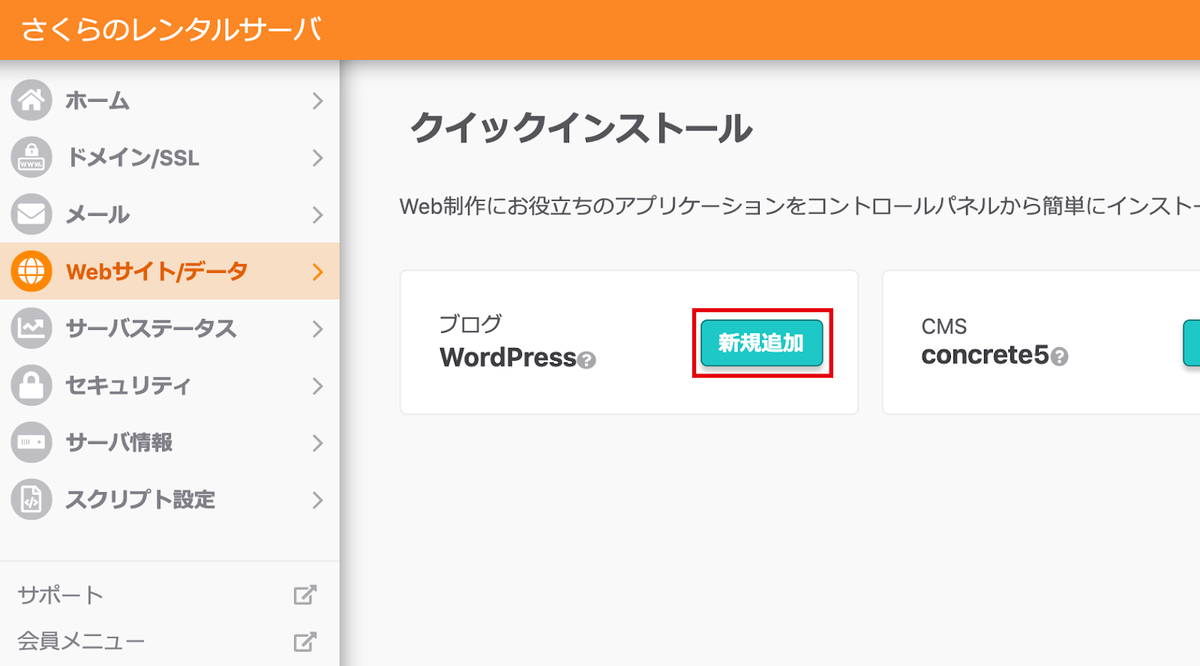Click help question mark beside WordPress
The height and width of the screenshot is (666, 1200).
pyautogui.click(x=587, y=359)
